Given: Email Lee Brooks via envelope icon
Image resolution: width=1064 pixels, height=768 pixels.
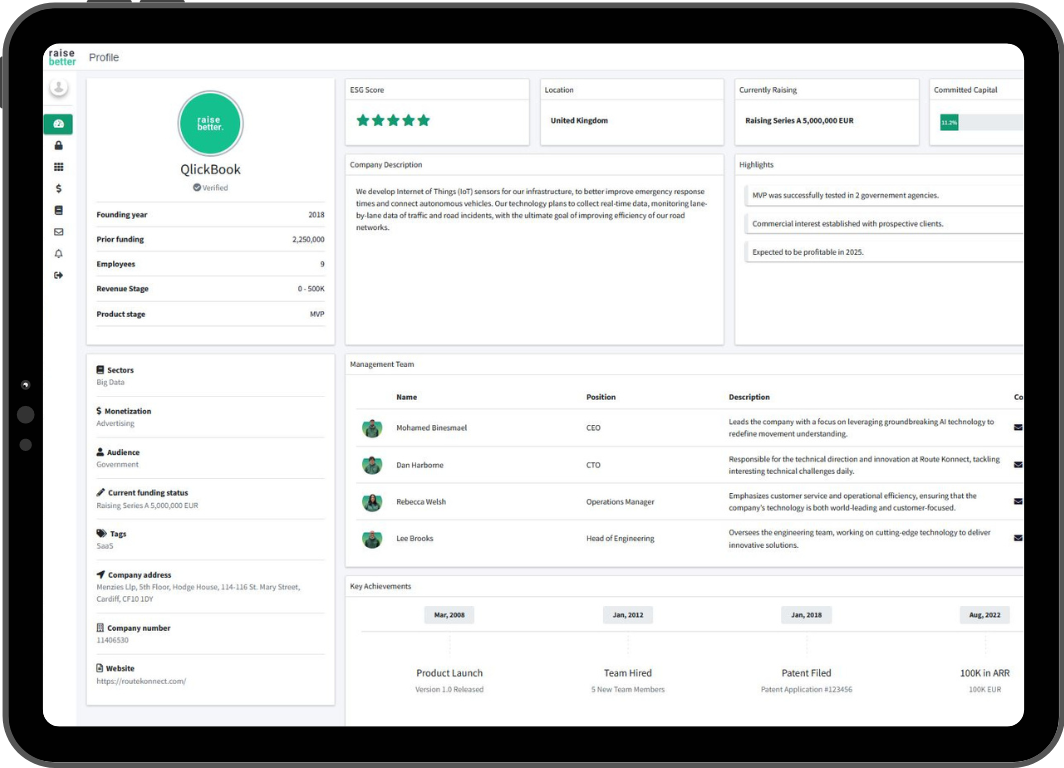Looking at the screenshot, I should (x=1018, y=538).
